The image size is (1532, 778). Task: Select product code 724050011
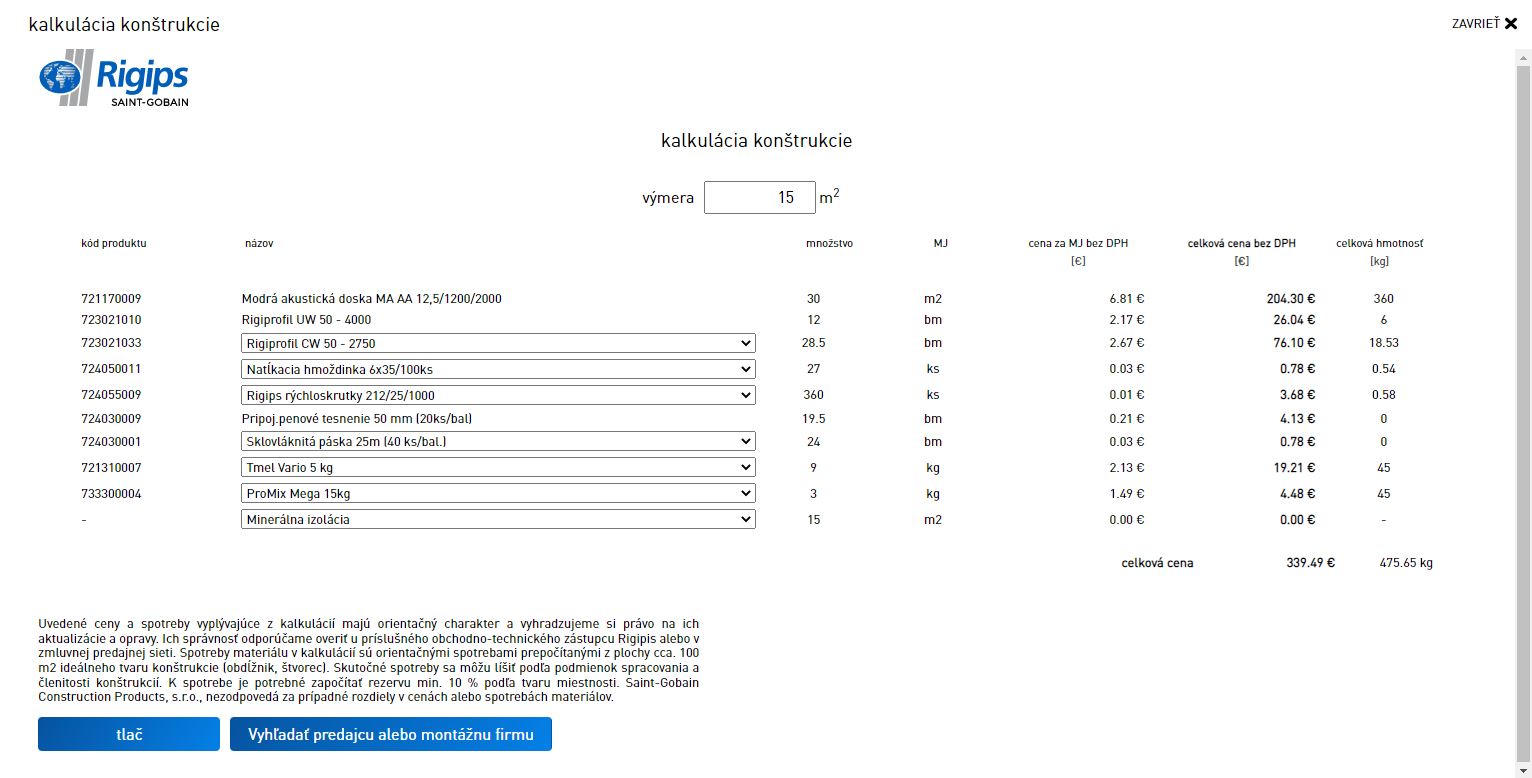coord(111,369)
